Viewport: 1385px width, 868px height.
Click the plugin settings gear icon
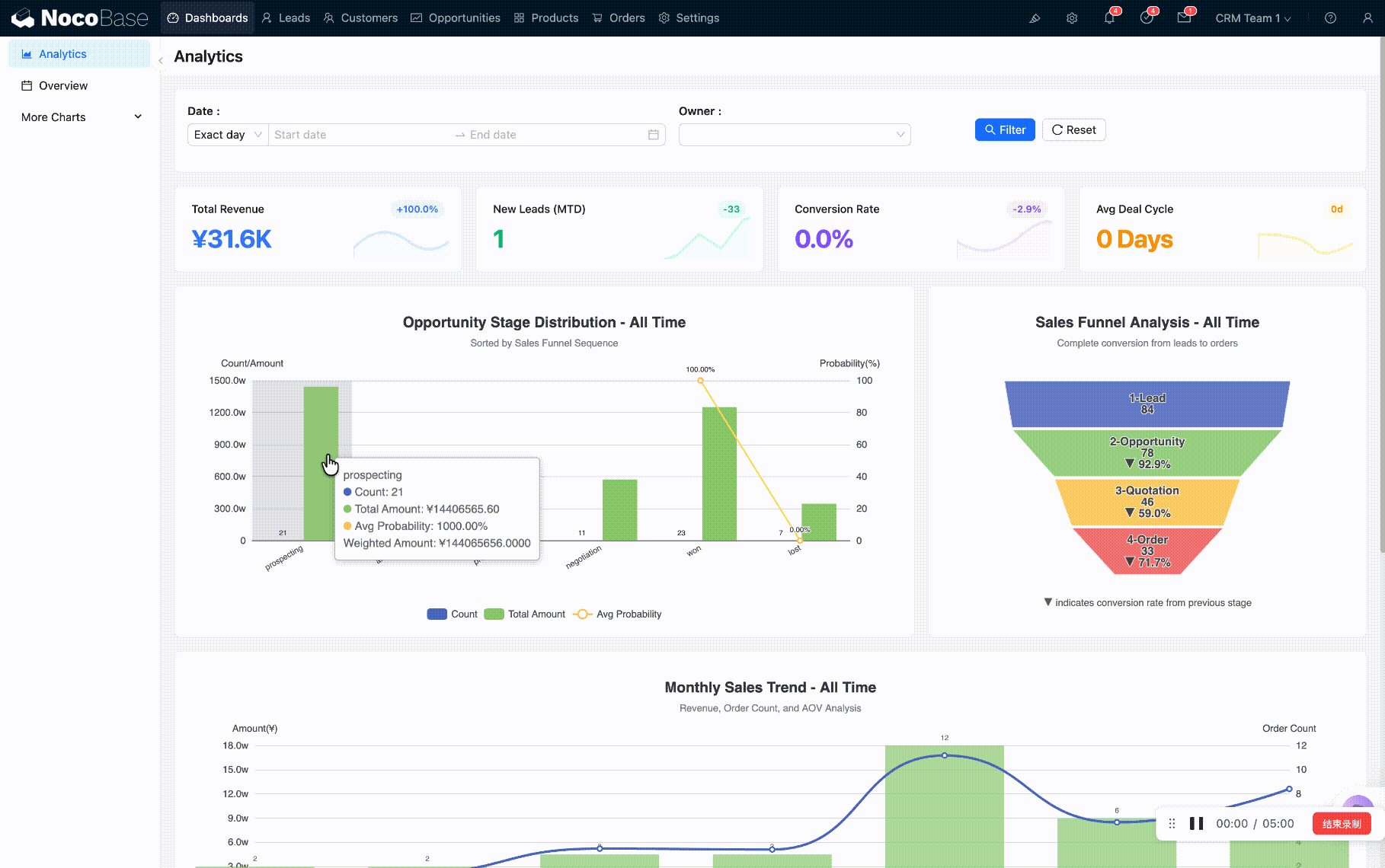pos(1072,18)
